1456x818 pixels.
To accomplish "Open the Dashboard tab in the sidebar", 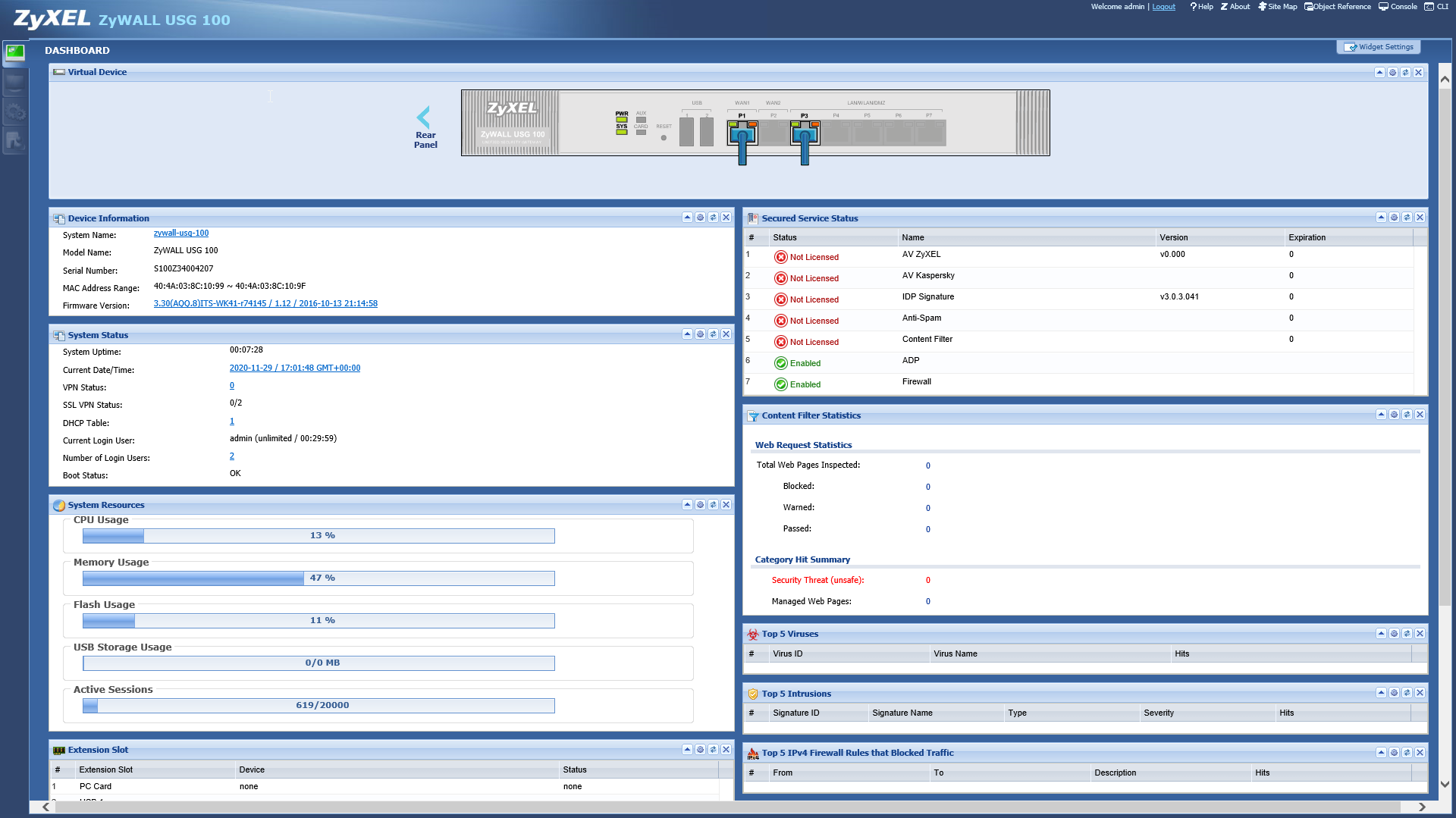I will (x=14, y=53).
